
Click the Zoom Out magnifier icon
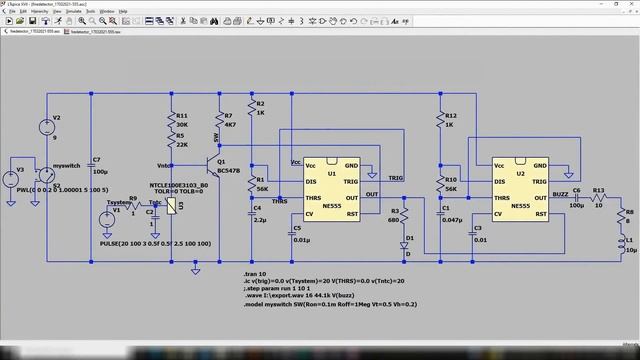tap(102, 21)
